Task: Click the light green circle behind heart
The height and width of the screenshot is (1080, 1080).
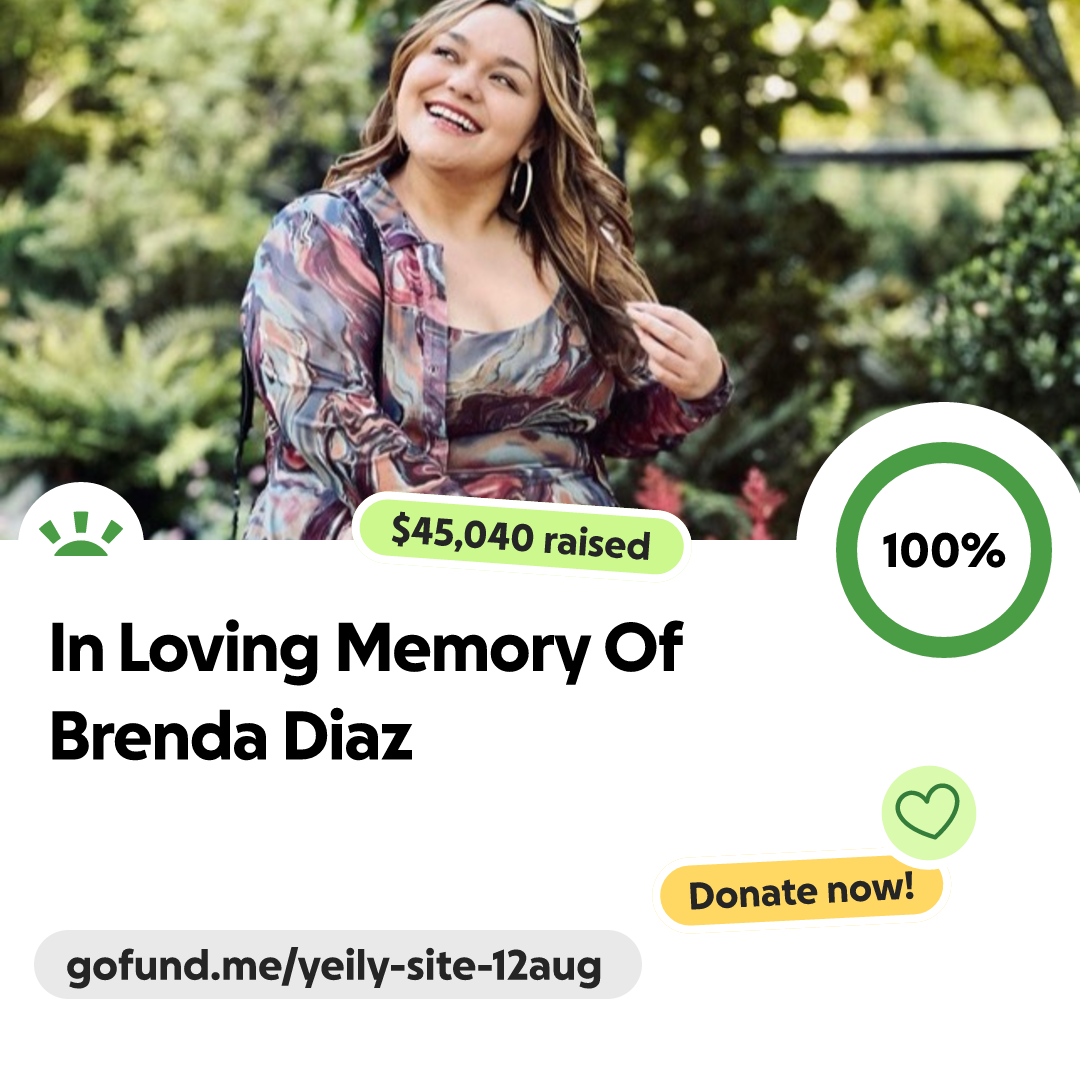Action: tap(928, 812)
